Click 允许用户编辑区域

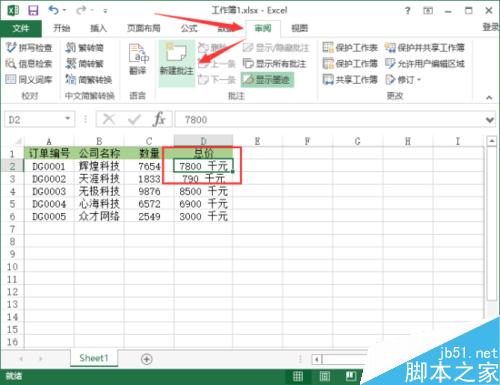[425, 63]
